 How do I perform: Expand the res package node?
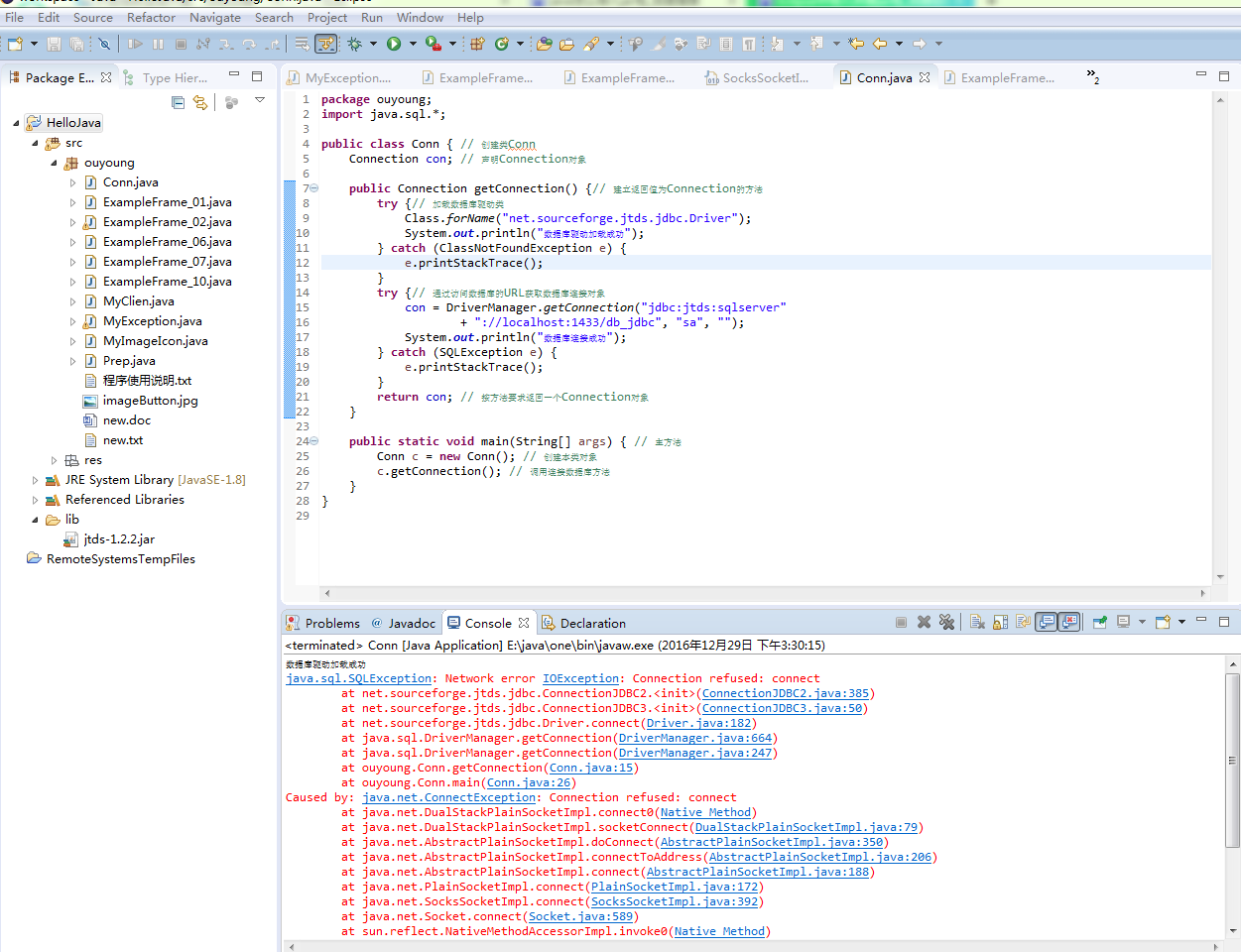click(x=54, y=460)
